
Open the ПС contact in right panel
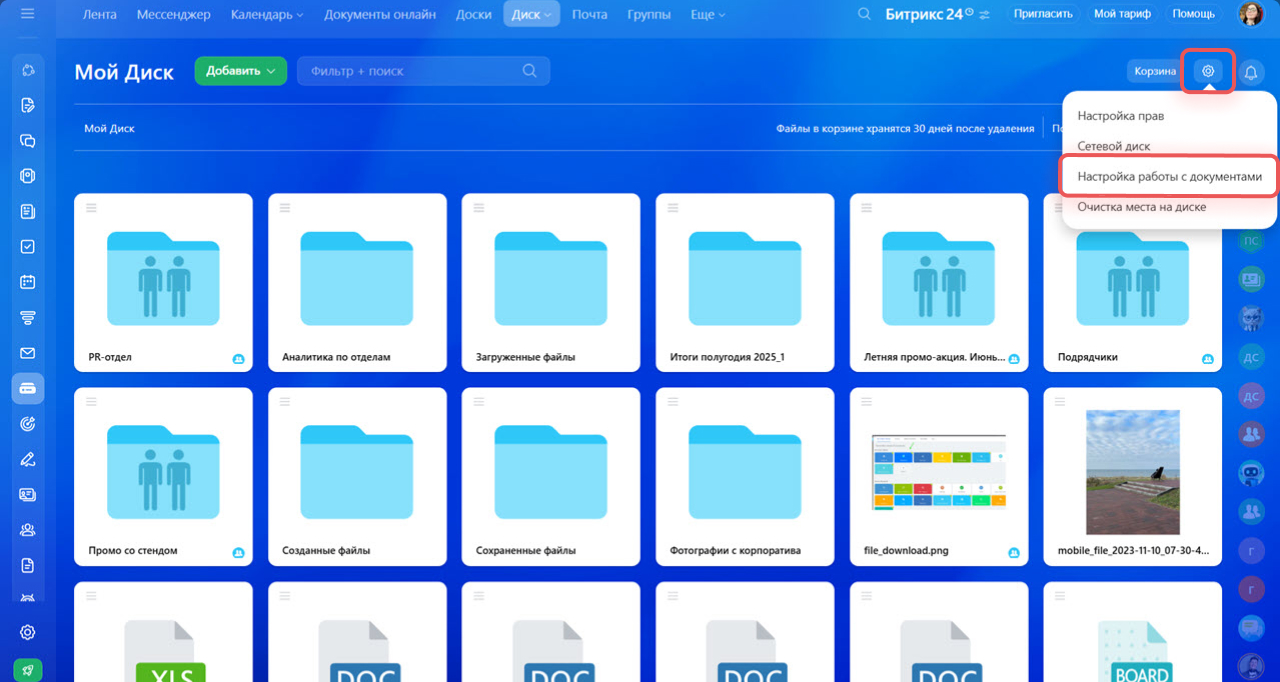pyautogui.click(x=1251, y=241)
